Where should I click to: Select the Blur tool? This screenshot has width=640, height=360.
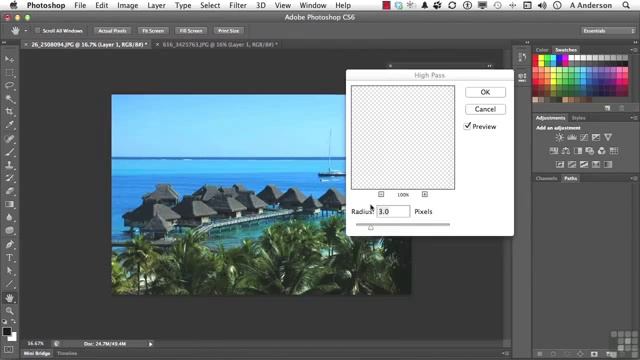coord(9,218)
